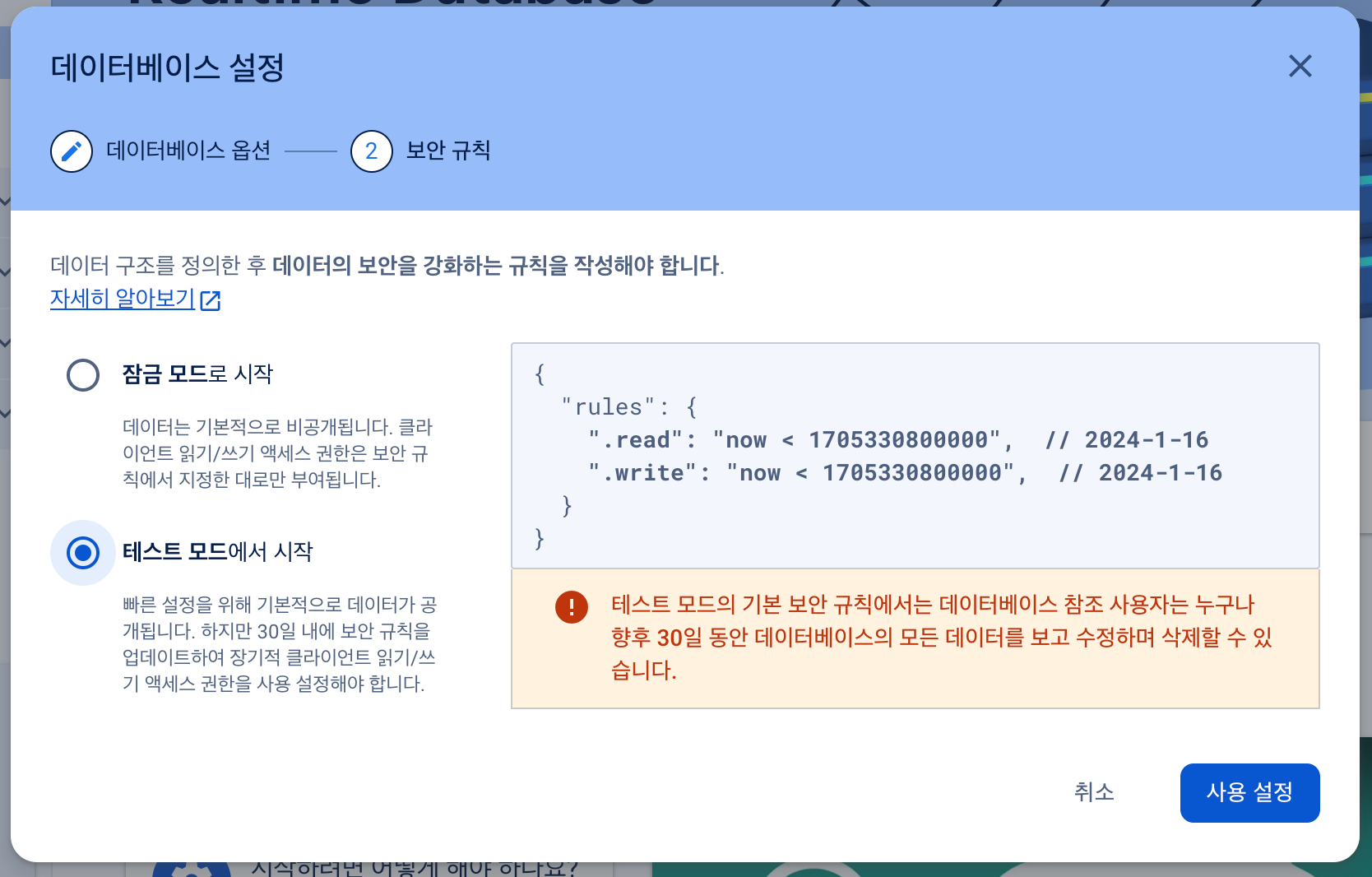Click the lock mode description paragraph
Image resolution: width=1372 pixels, height=877 pixels.
pos(277,453)
